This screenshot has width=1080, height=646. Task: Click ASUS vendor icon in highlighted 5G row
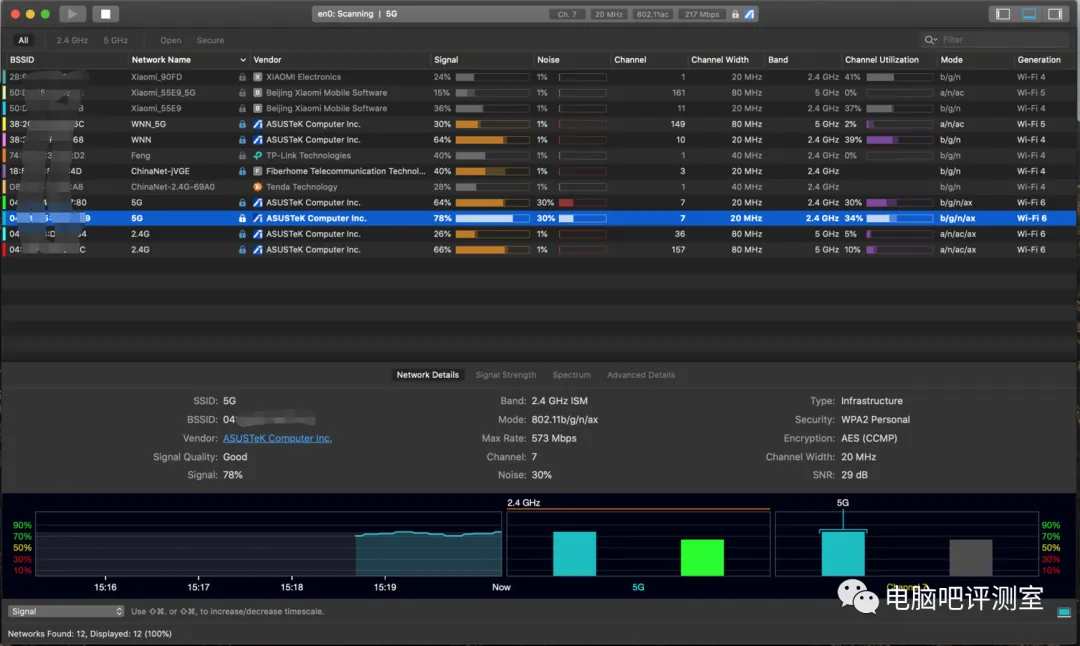(258, 218)
